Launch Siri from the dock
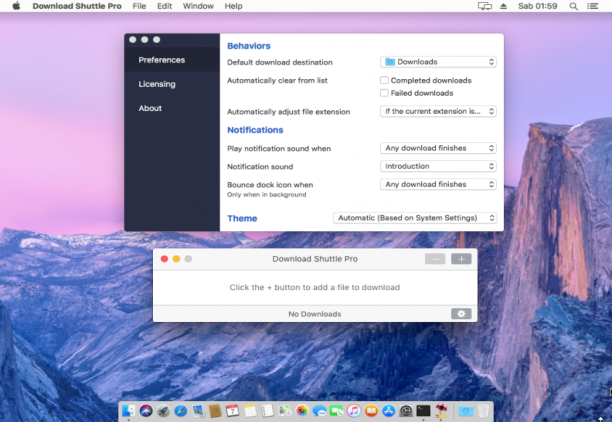This screenshot has height=422, width=612. (146, 411)
